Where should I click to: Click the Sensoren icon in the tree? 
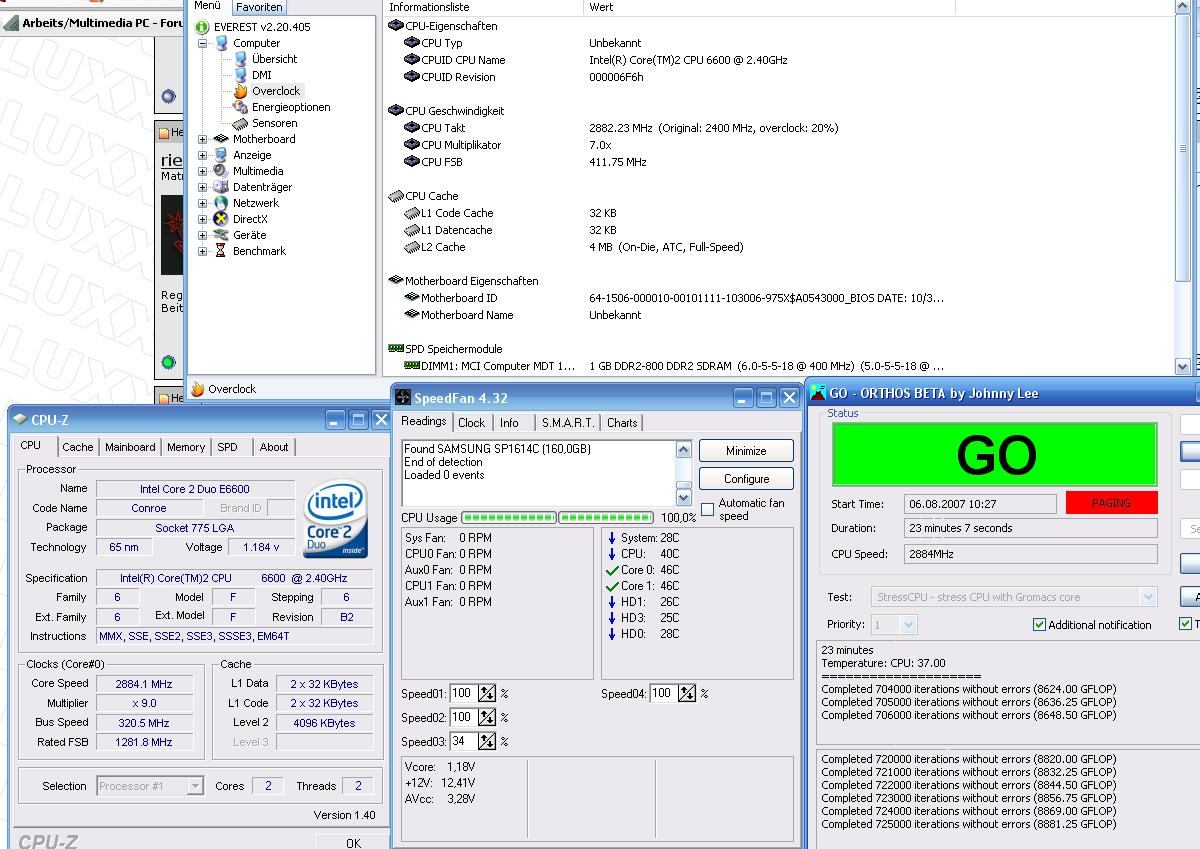point(240,123)
